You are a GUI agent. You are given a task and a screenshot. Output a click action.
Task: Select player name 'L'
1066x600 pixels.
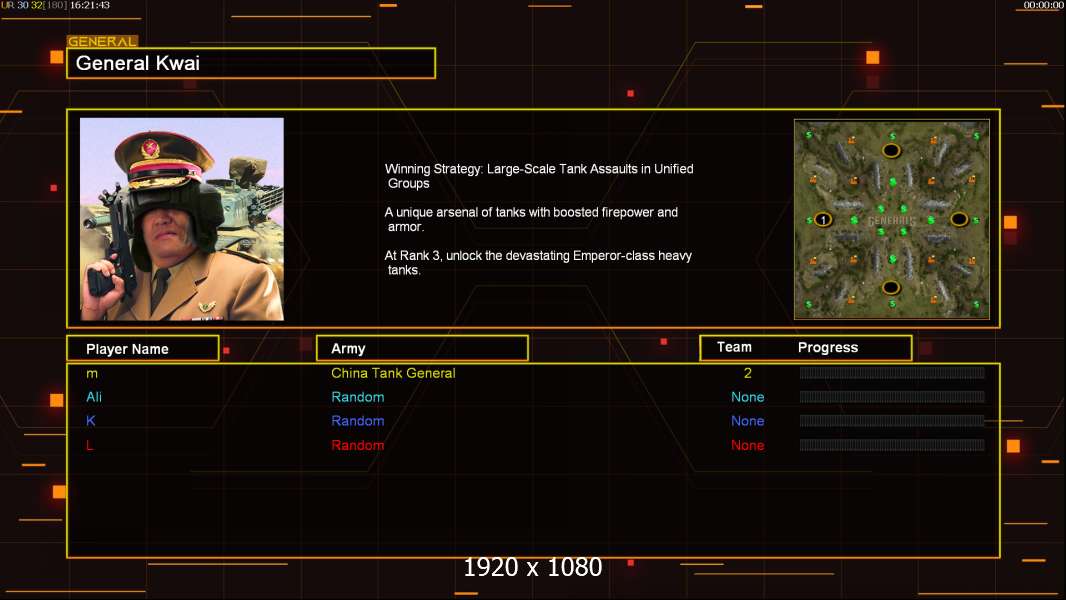(x=90, y=445)
